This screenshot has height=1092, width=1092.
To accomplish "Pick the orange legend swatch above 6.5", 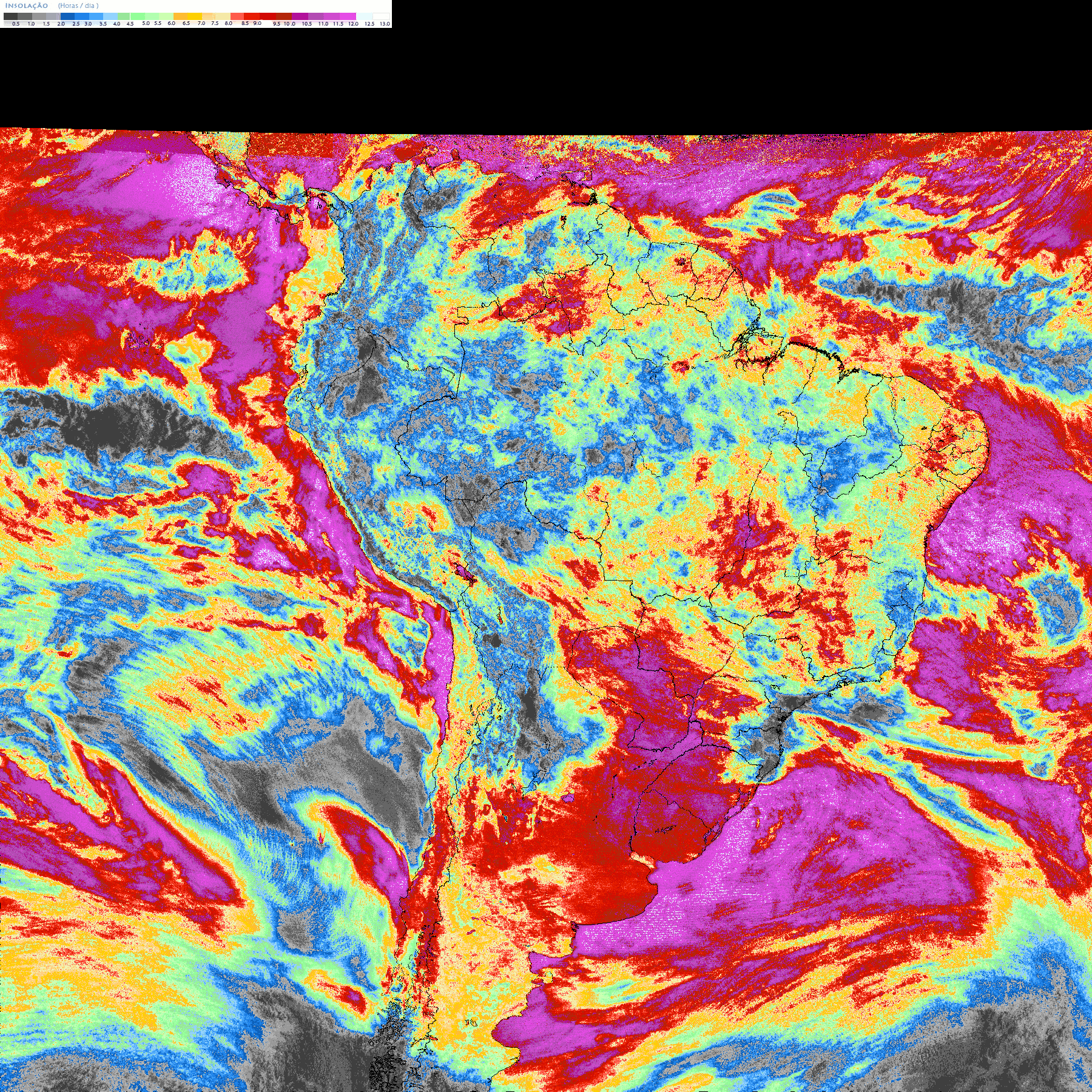I will (x=181, y=16).
